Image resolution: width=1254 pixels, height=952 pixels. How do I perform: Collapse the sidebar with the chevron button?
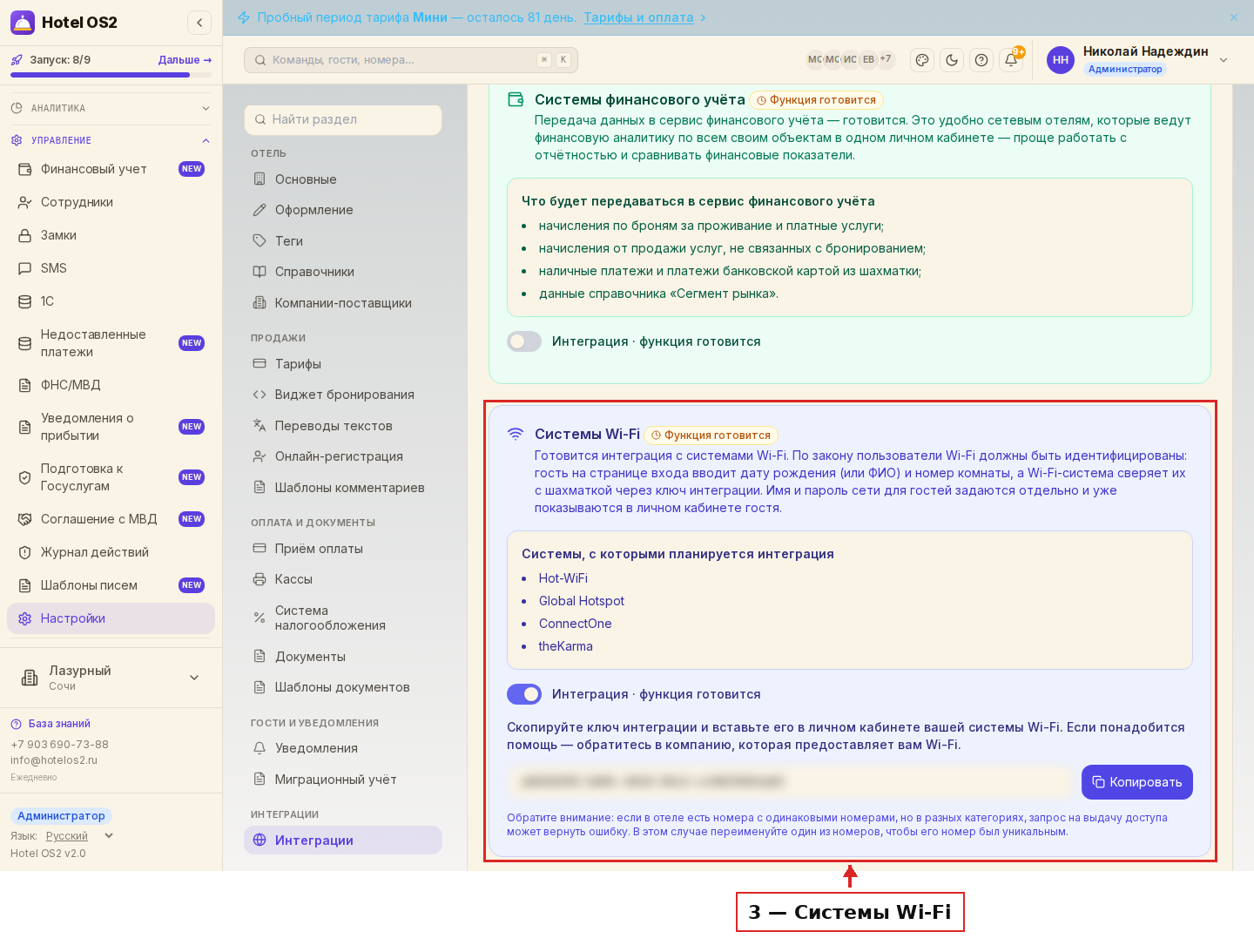click(x=199, y=23)
